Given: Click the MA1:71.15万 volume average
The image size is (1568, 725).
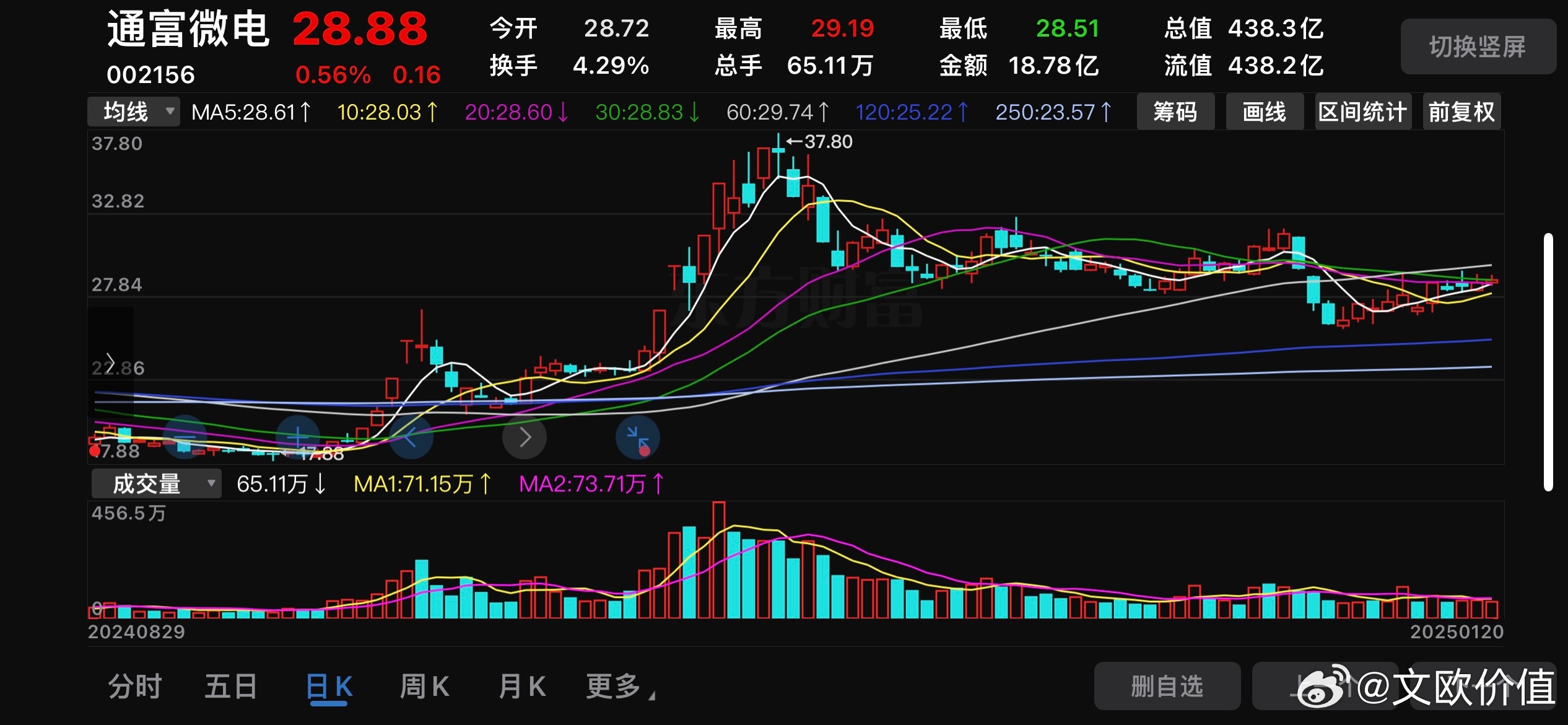Looking at the screenshot, I should click(x=423, y=484).
